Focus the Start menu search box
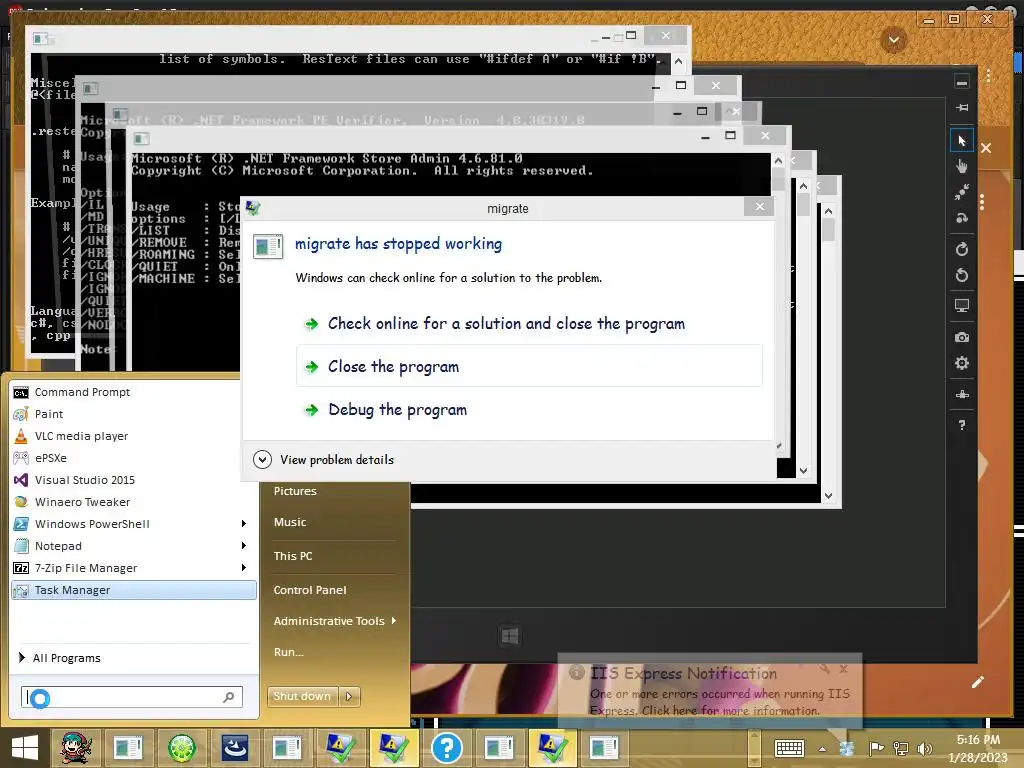This screenshot has height=768, width=1024. coord(132,697)
